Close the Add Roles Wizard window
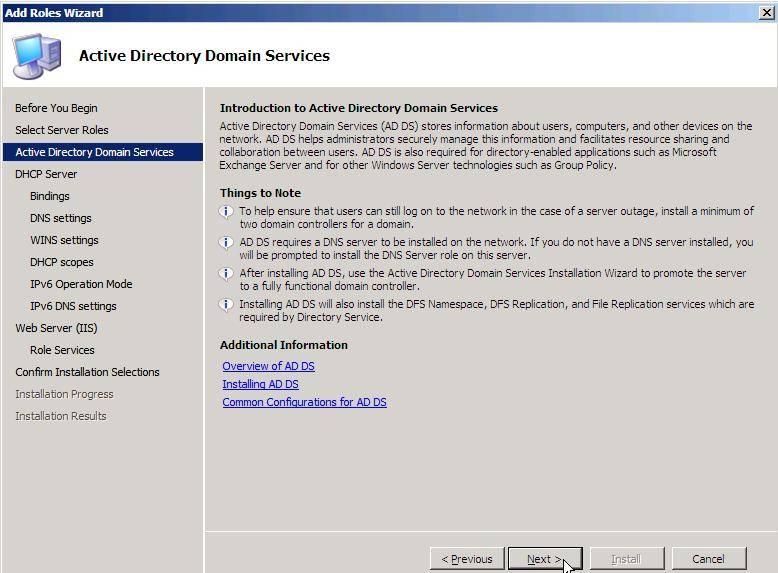This screenshot has height=573, width=778. 767,12
